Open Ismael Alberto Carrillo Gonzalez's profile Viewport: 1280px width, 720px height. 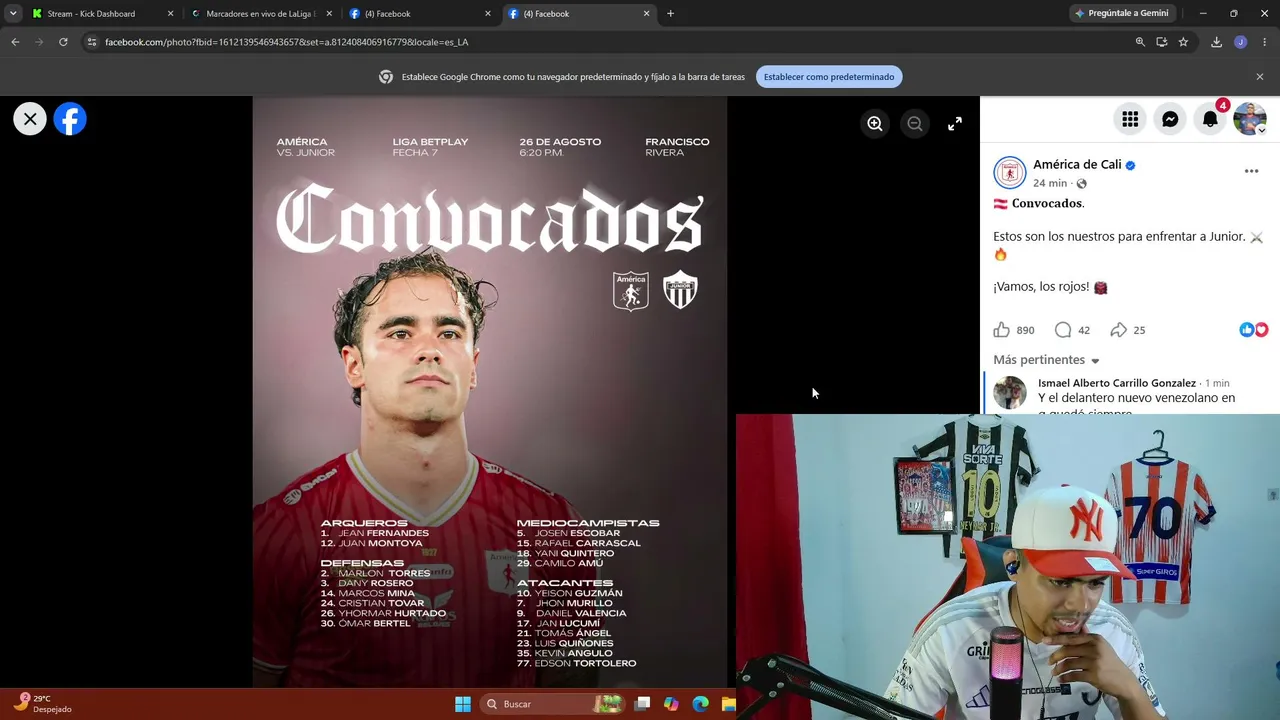point(1117,383)
